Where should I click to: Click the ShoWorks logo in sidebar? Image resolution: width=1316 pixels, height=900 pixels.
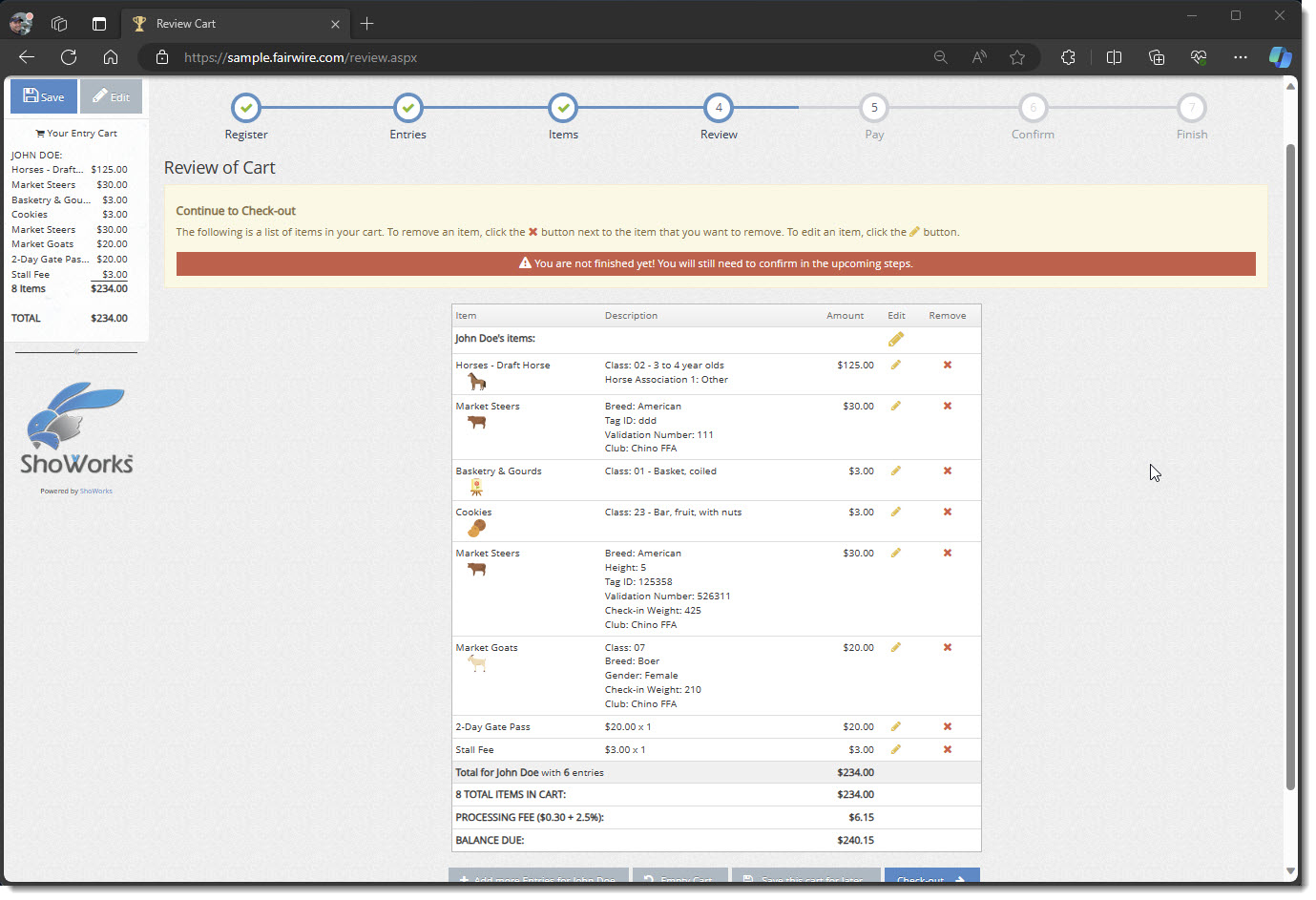click(x=76, y=429)
